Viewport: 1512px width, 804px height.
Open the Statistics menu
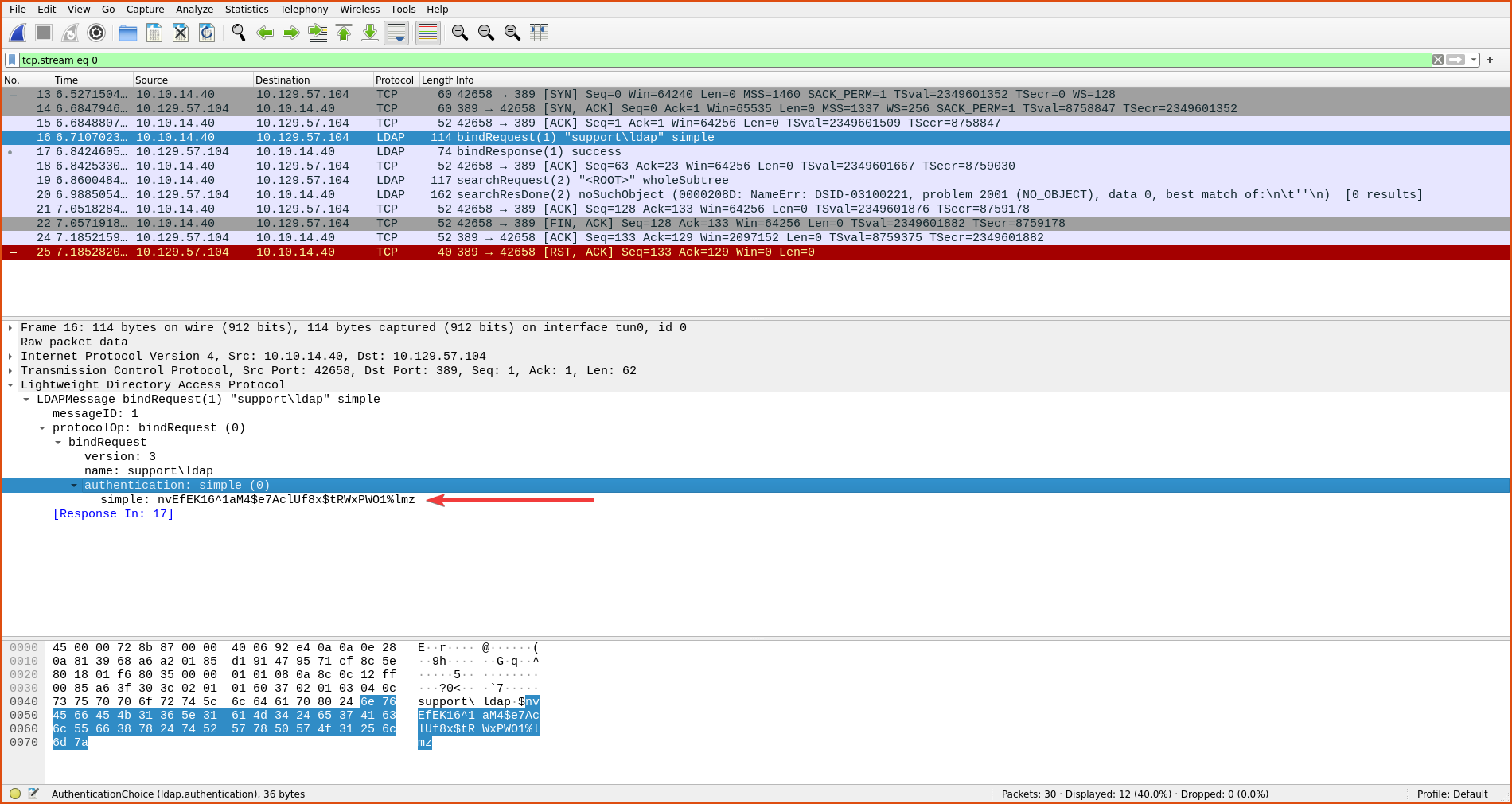246,10
